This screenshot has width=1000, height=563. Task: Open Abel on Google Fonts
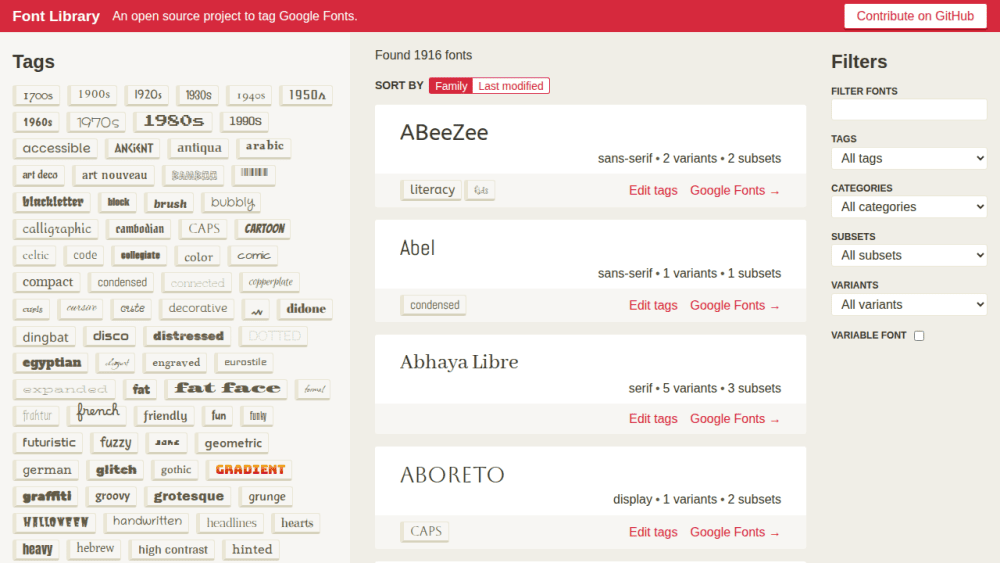click(735, 305)
